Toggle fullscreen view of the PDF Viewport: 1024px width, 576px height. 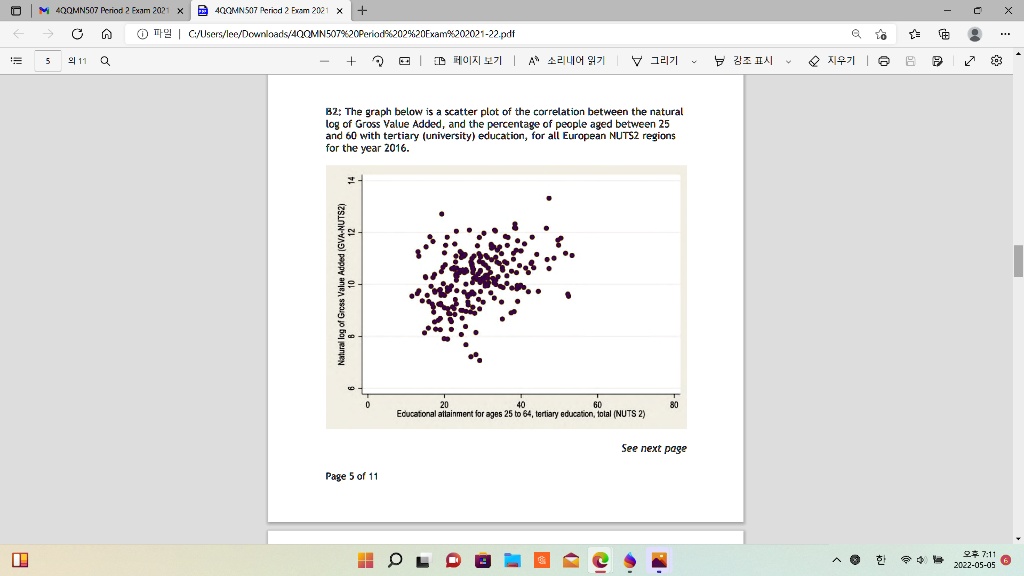(969, 61)
